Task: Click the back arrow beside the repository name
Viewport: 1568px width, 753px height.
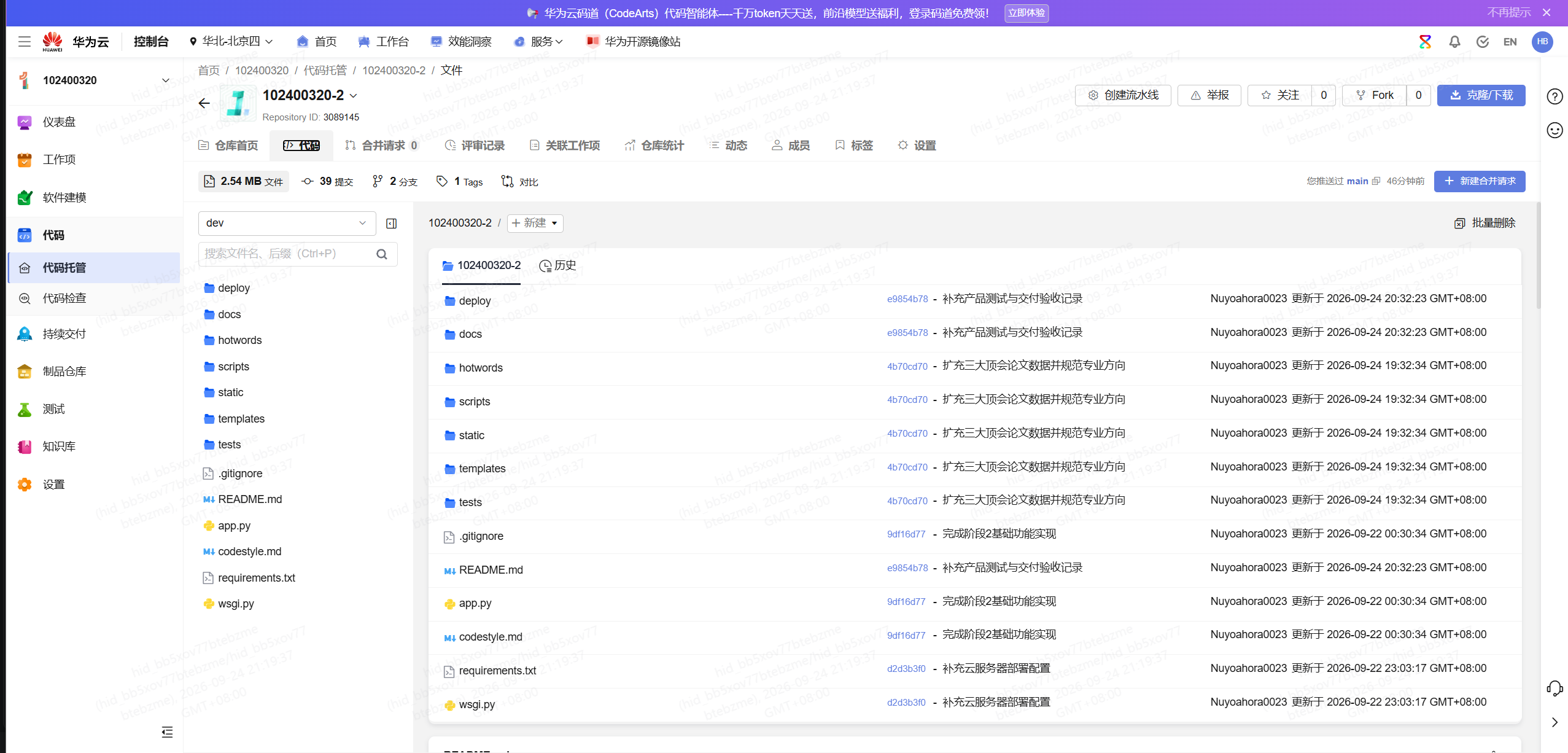Action: 204,103
